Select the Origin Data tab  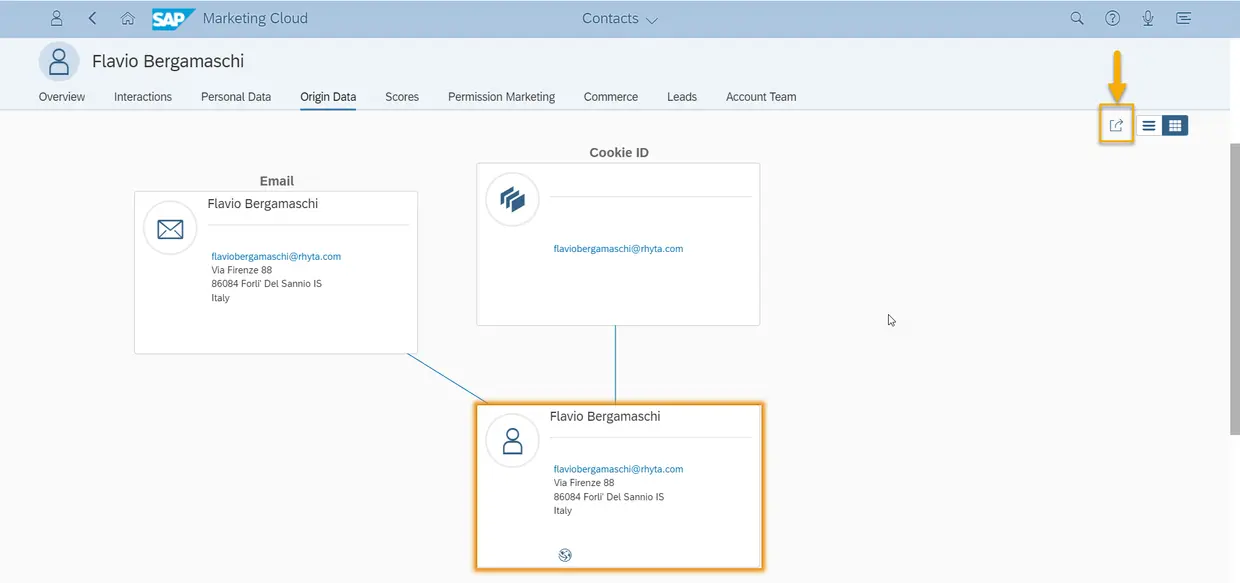tap(328, 97)
